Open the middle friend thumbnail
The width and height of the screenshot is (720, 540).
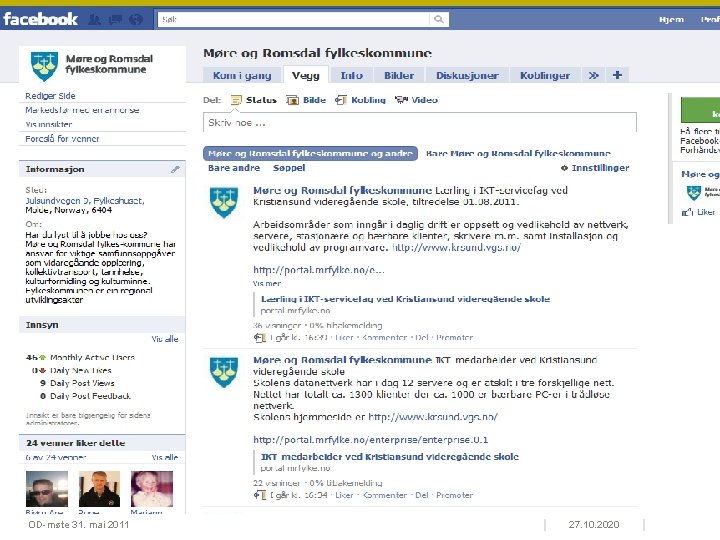99,489
